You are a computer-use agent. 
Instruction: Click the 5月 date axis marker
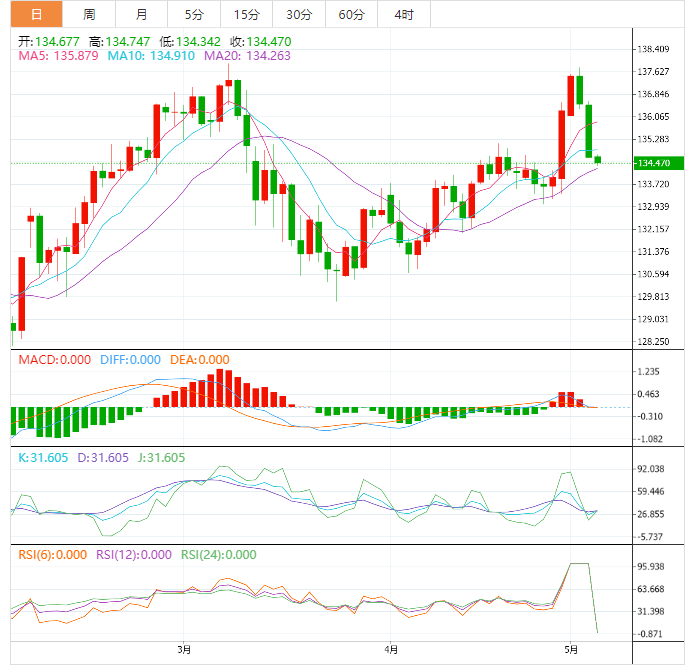(571, 650)
